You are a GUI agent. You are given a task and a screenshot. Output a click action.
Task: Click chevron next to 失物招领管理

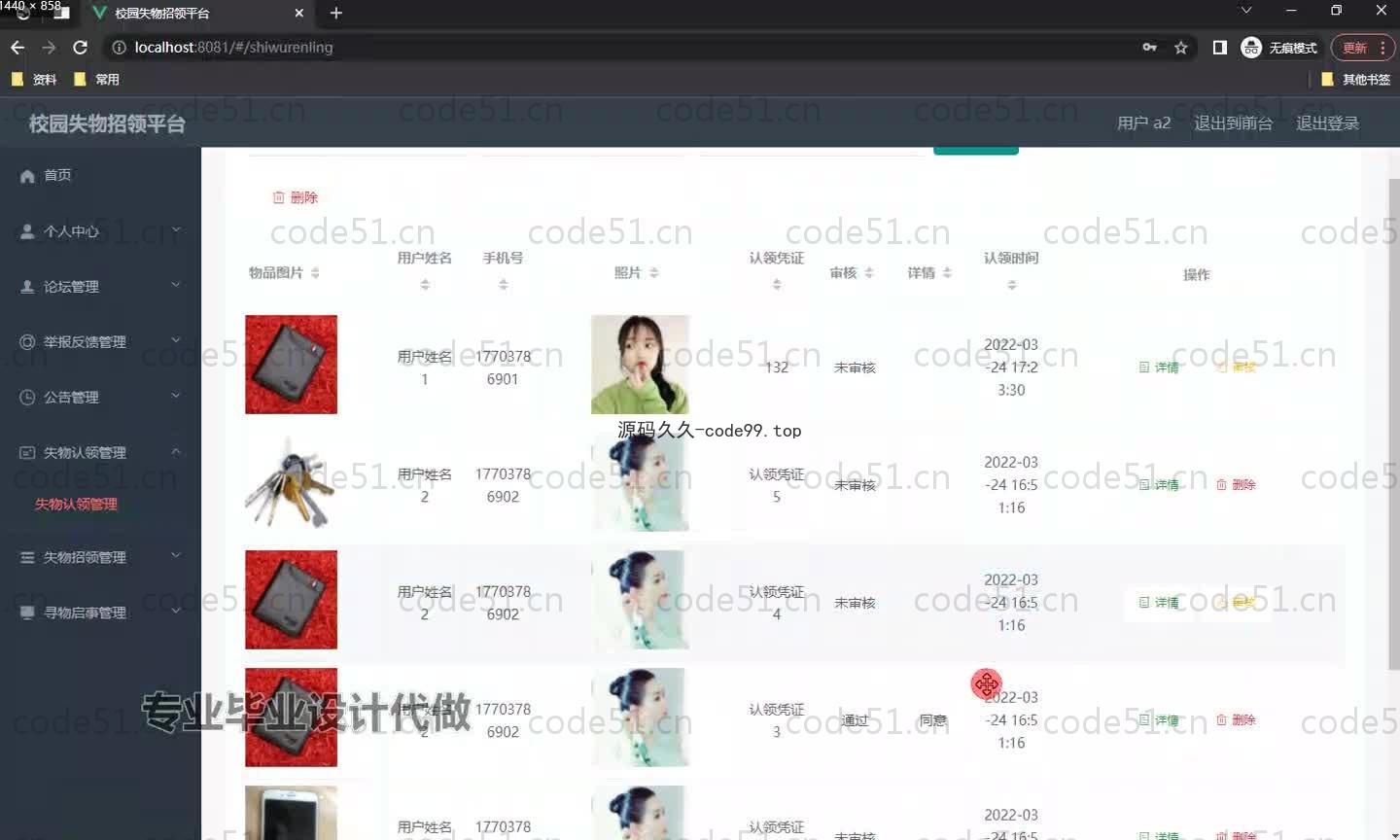pyautogui.click(x=176, y=555)
